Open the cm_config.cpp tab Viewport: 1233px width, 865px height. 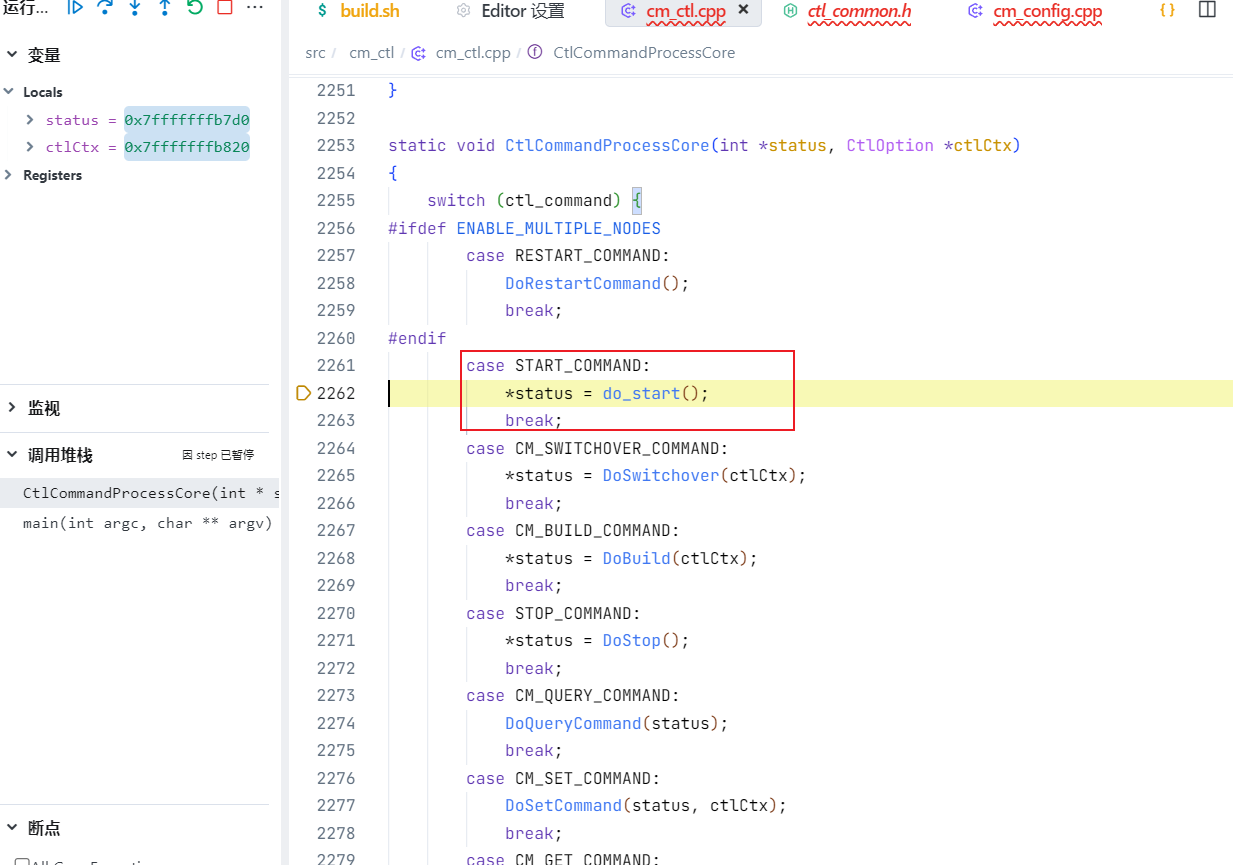[x=1047, y=12]
